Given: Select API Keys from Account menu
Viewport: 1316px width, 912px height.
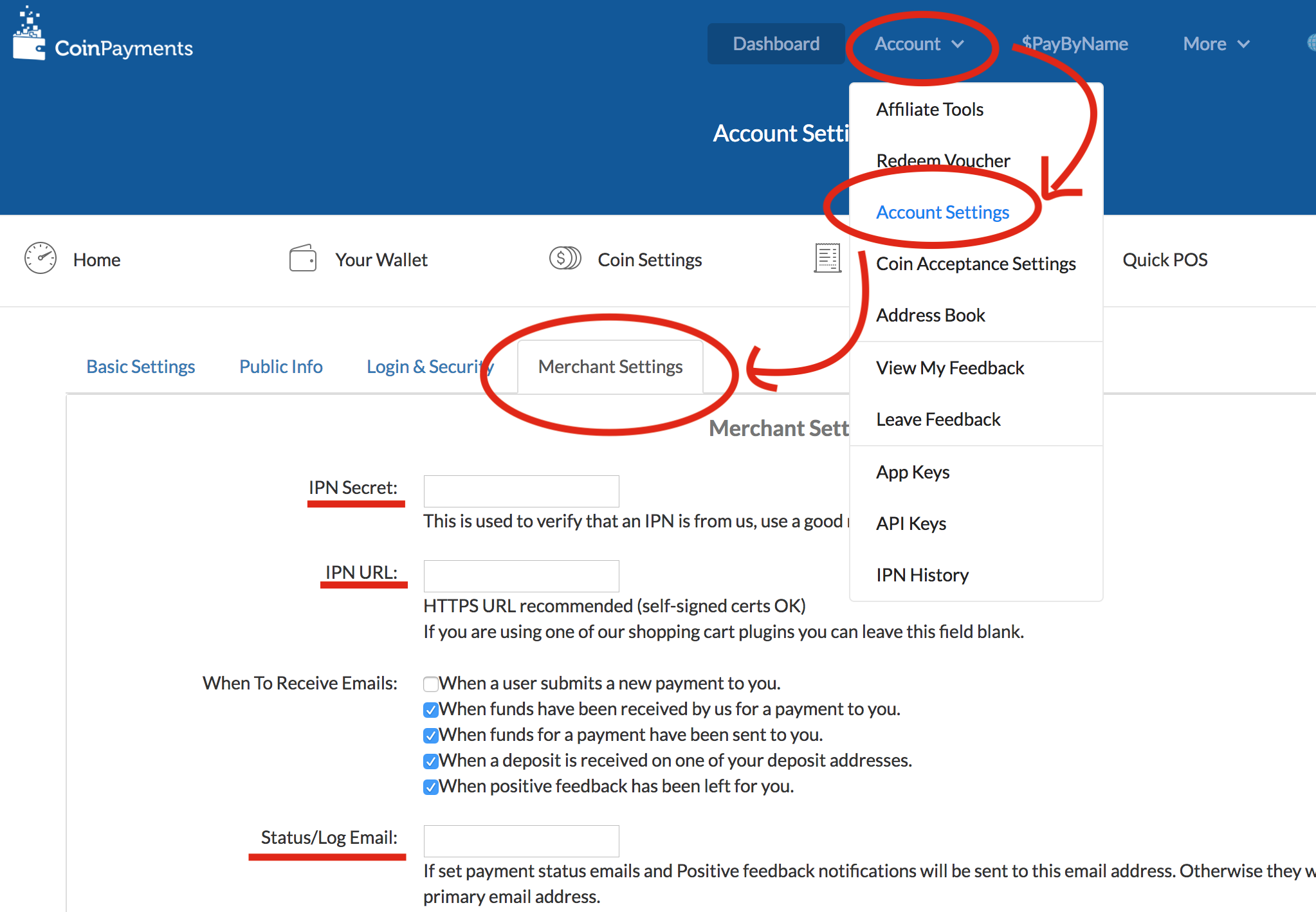Looking at the screenshot, I should coord(911,524).
